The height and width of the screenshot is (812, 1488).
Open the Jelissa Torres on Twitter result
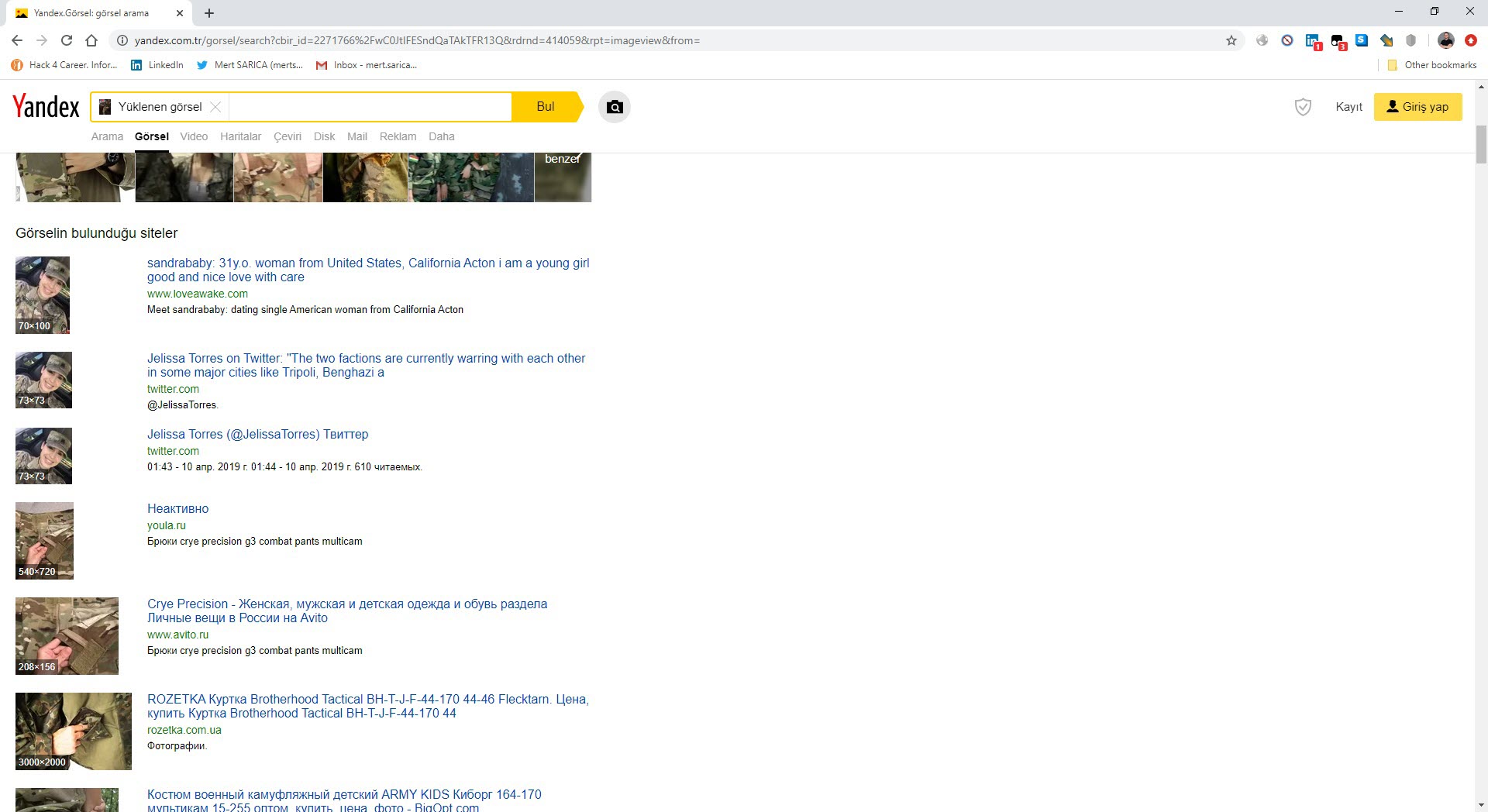click(x=367, y=365)
